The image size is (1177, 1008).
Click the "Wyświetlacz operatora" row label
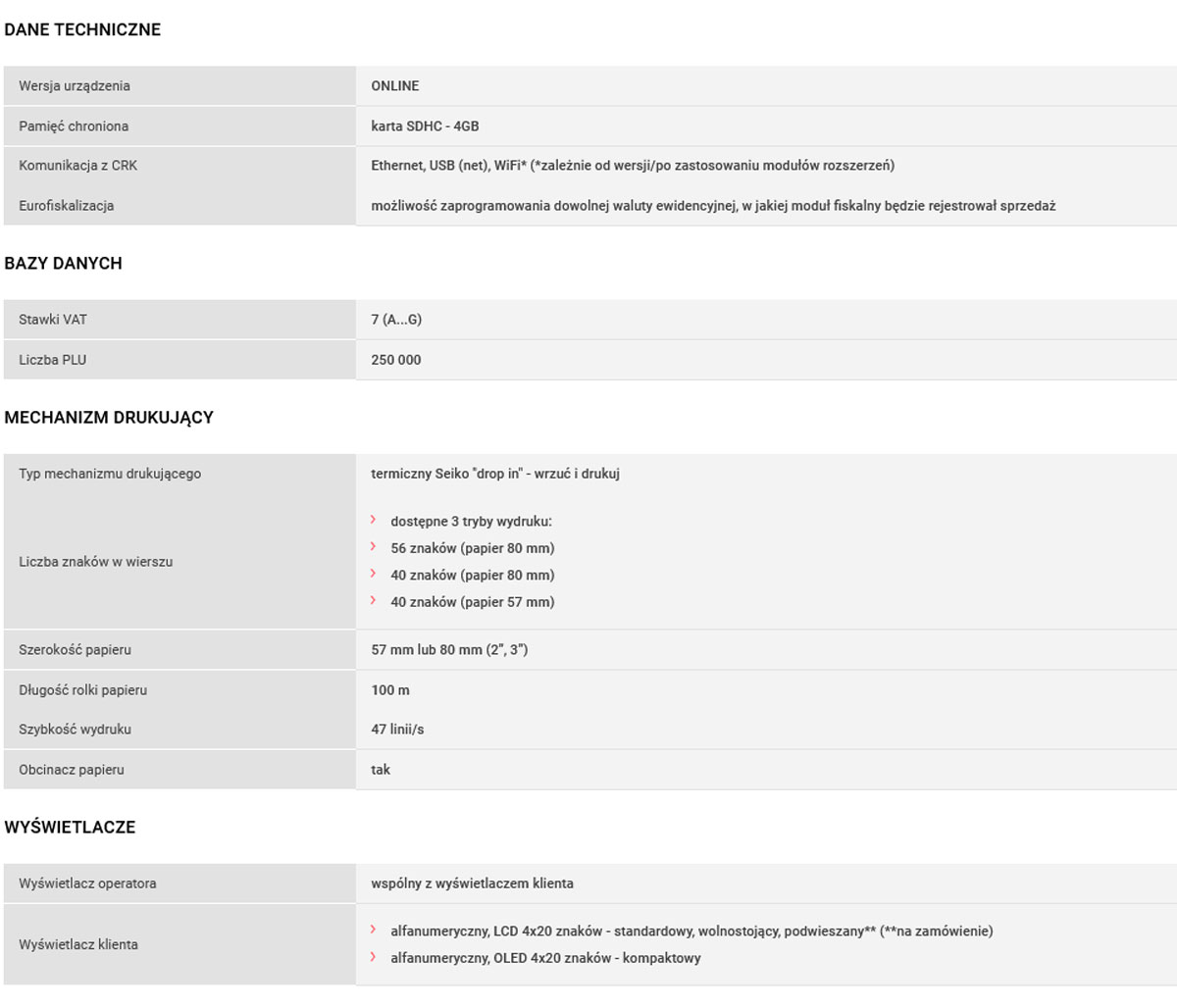click(87, 883)
